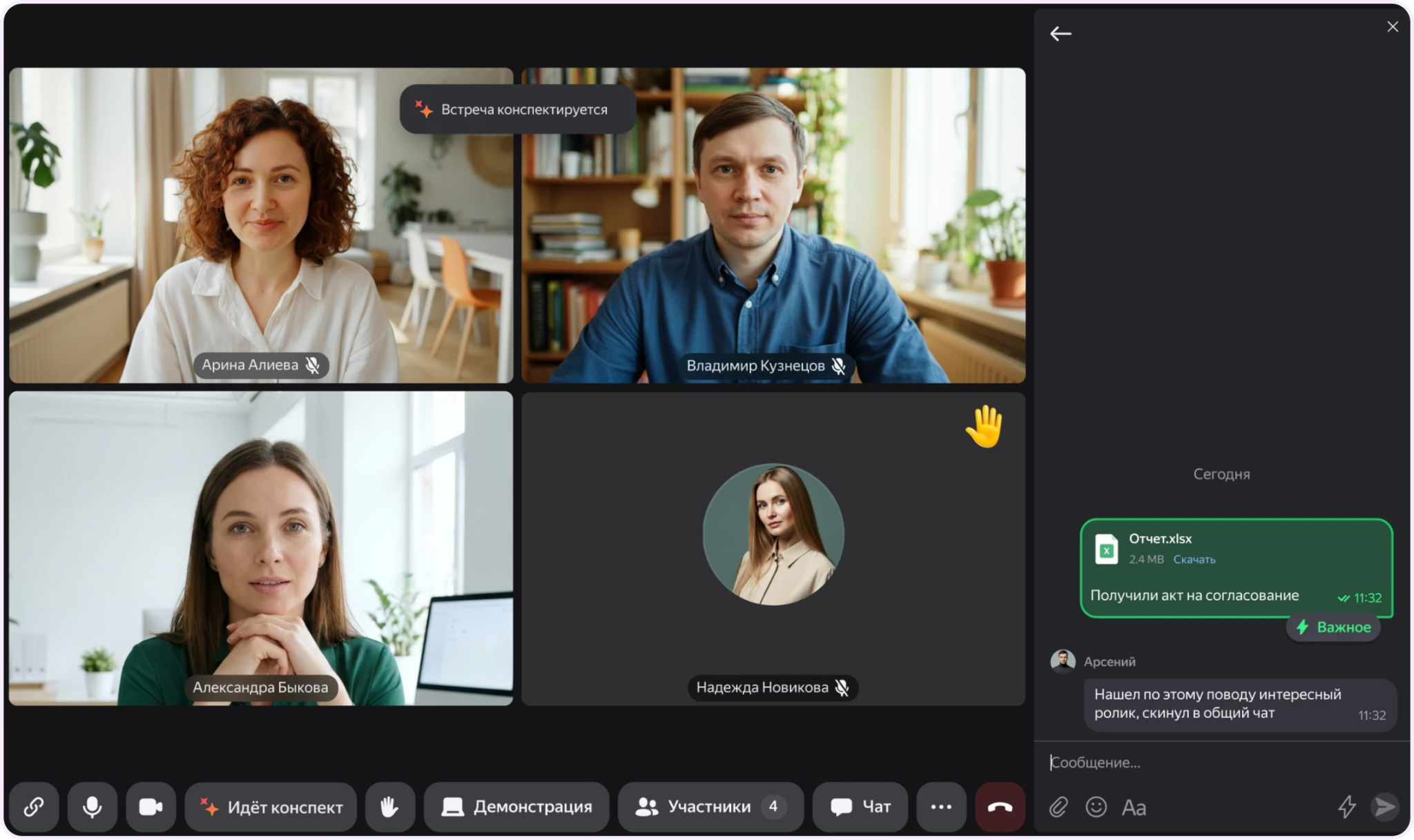
Task: Open the 'Участники' participants list
Action: pyautogui.click(x=710, y=806)
